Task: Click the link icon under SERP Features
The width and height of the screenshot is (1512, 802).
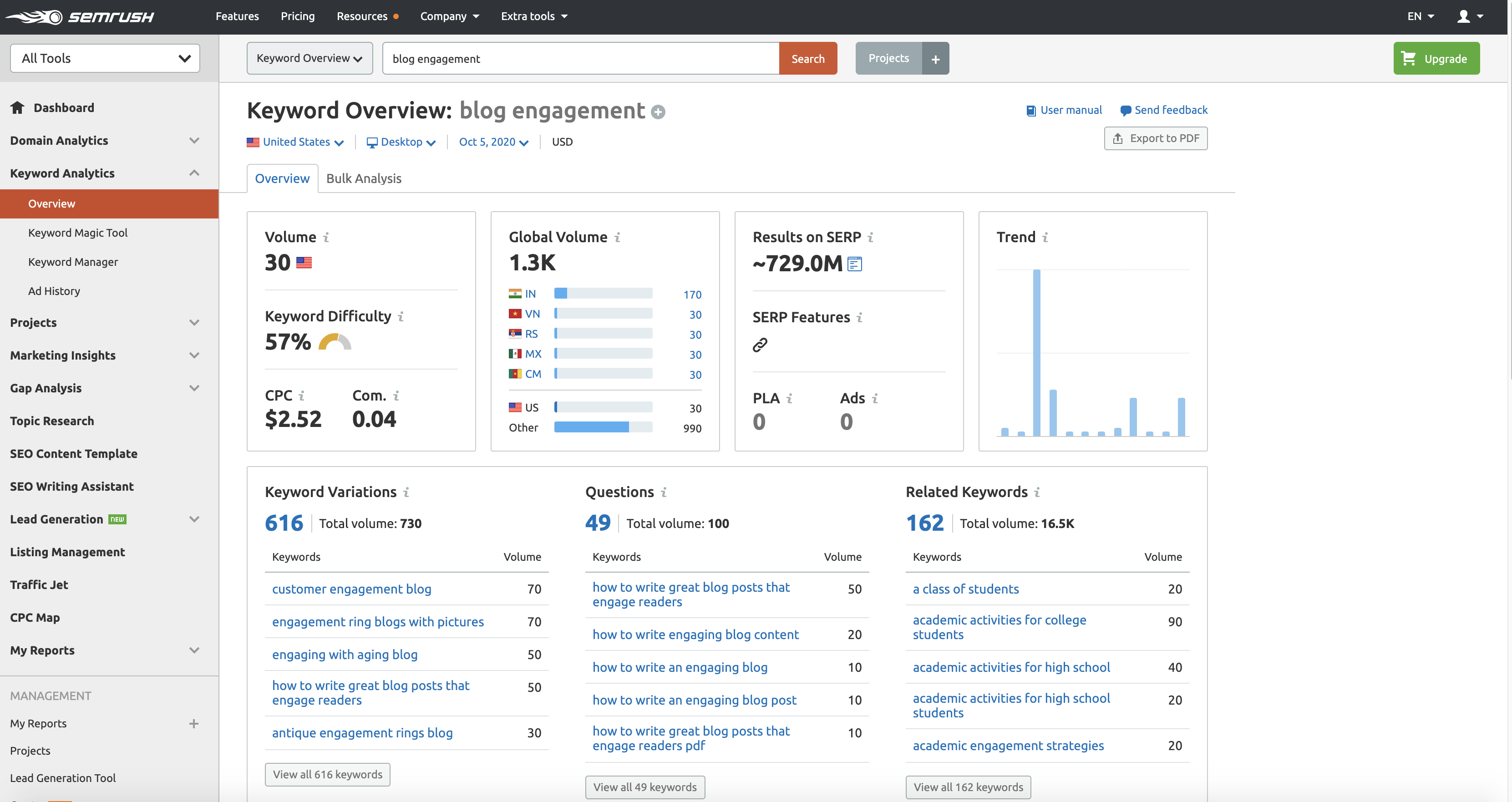Action: click(761, 345)
